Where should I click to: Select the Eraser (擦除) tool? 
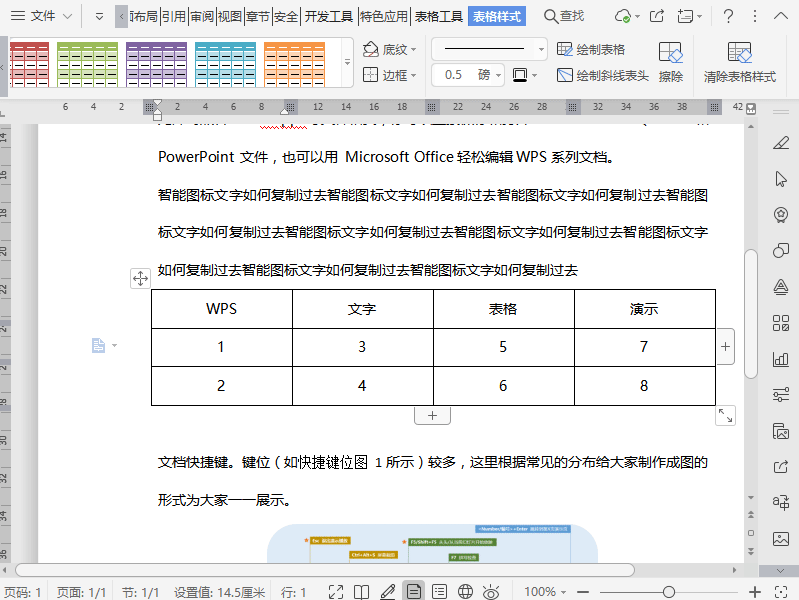[670, 60]
